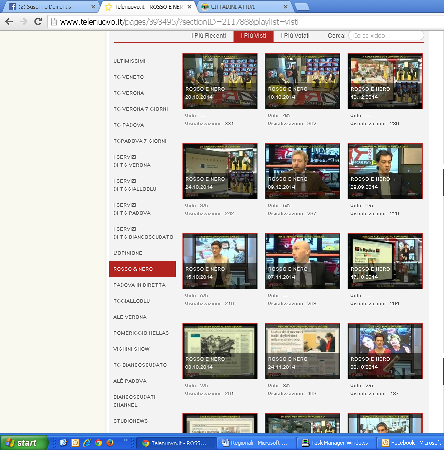Screen dimensions: 444x450
Task: Open a new browser tab
Action: point(302,7)
